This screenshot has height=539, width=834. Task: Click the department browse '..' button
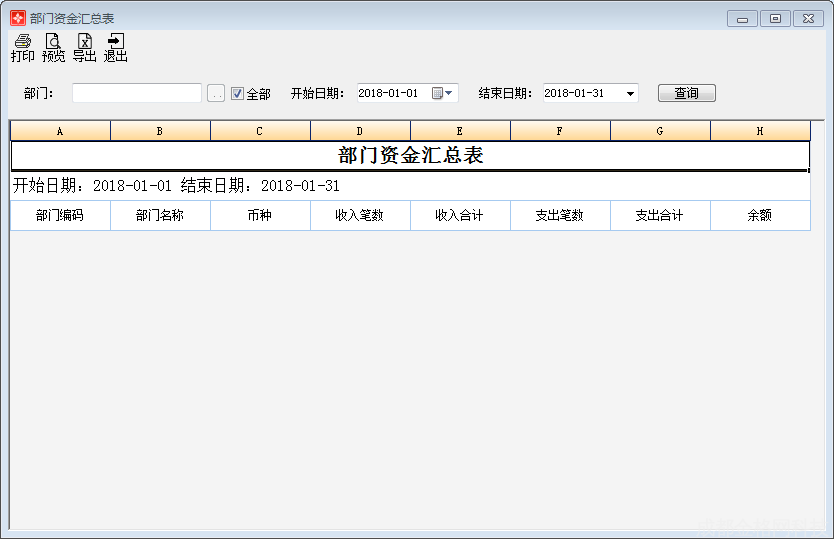[216, 93]
